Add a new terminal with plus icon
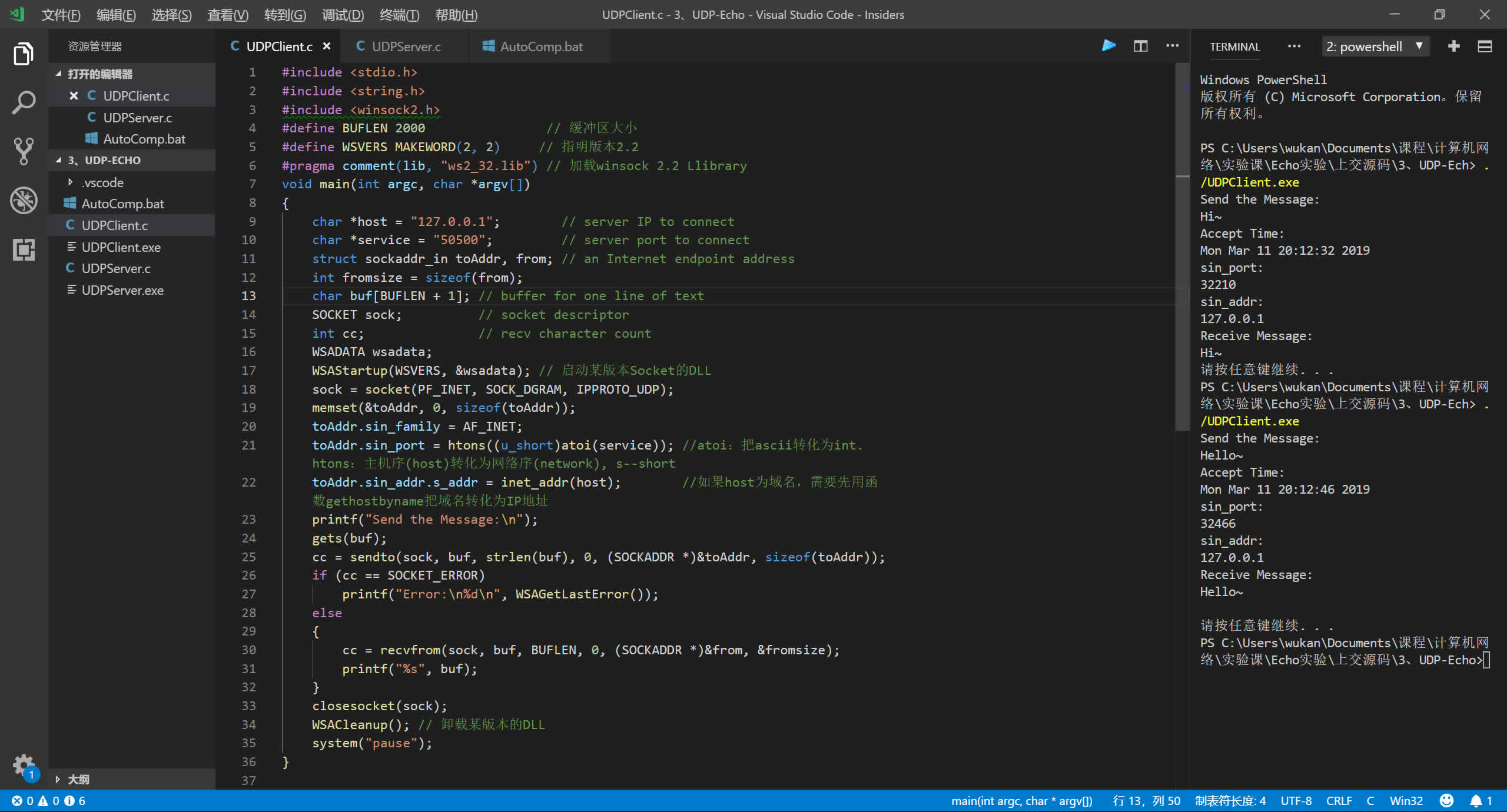Viewport: 1507px width, 812px height. [x=1453, y=46]
